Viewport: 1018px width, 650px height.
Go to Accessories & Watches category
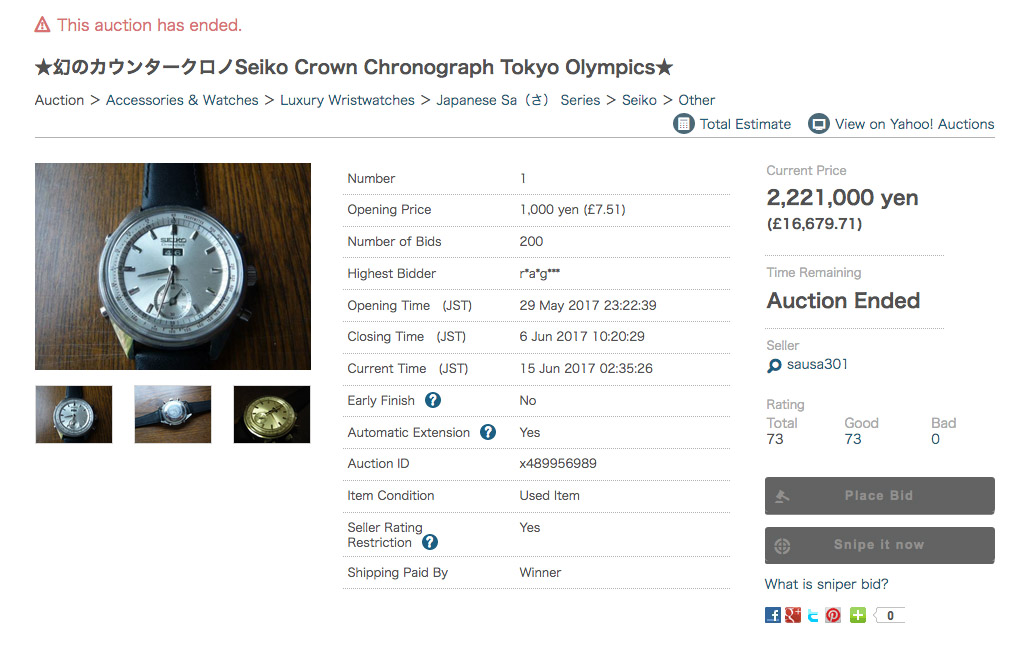(182, 100)
